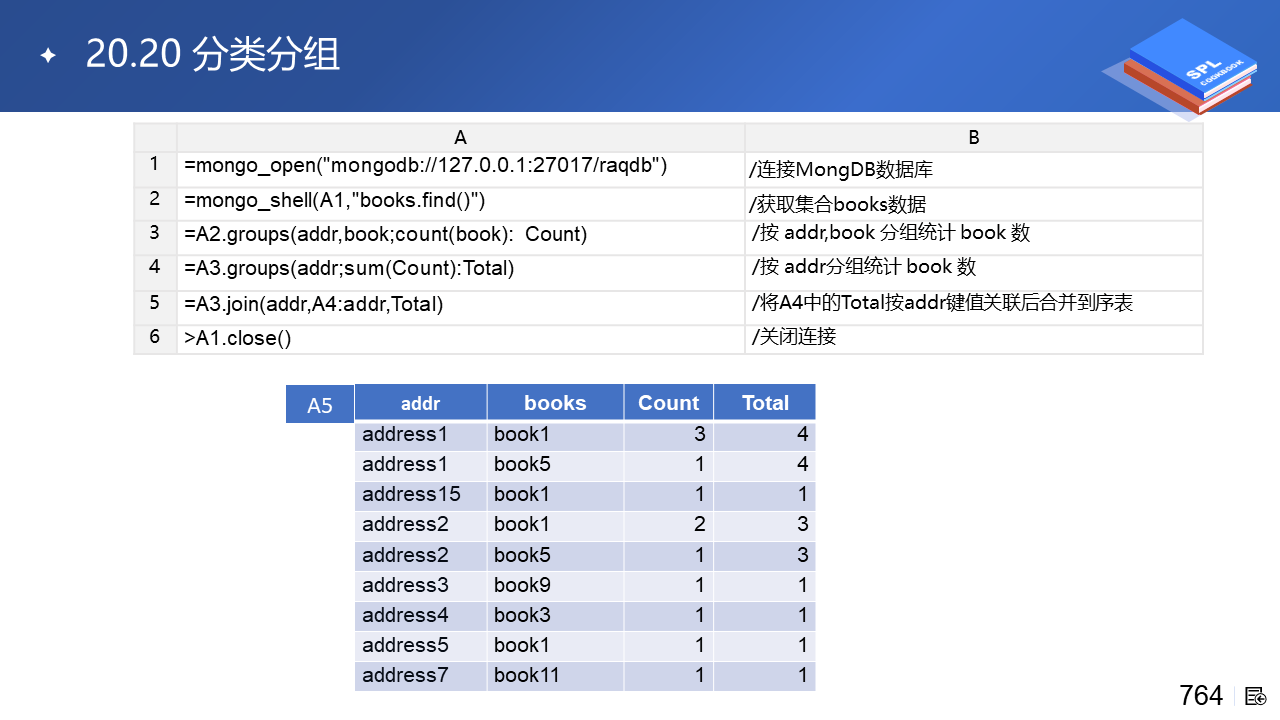Open the slide menu icon beside 764
The height and width of the screenshot is (720, 1280).
[1256, 696]
